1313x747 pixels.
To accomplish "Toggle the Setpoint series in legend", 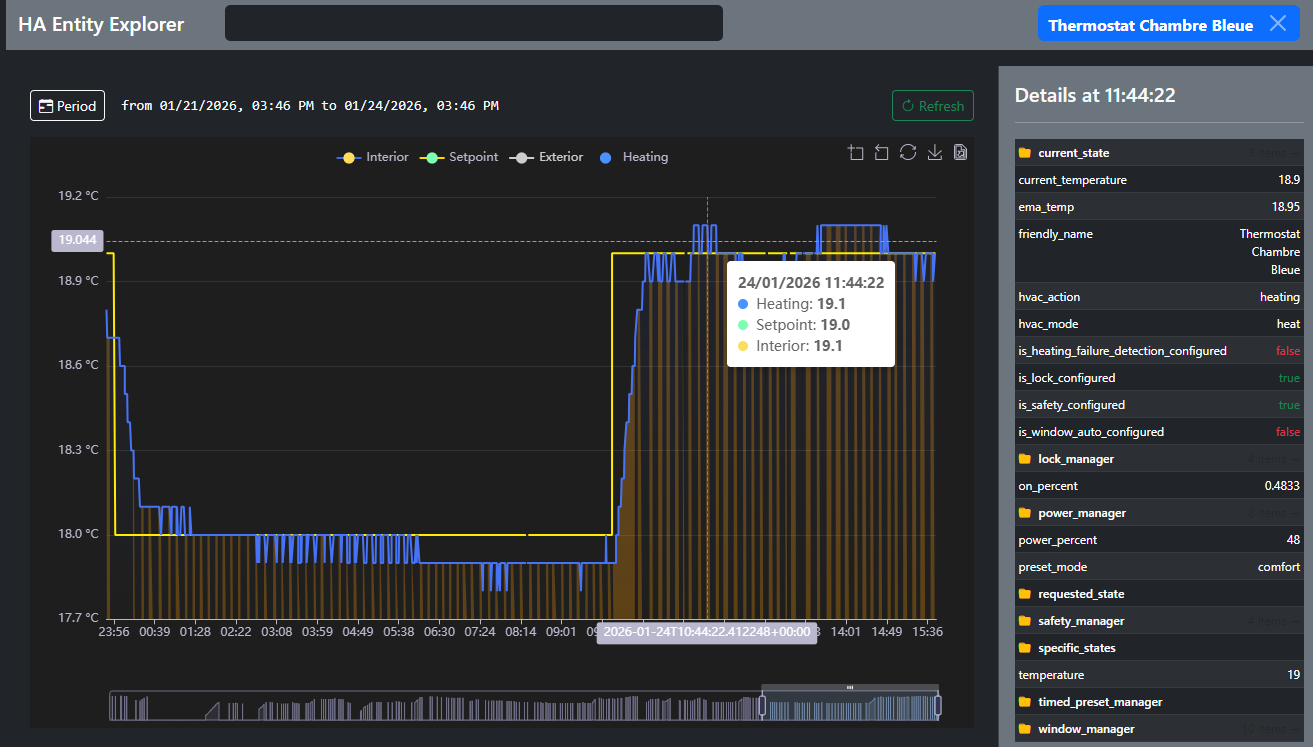I will pyautogui.click(x=460, y=157).
